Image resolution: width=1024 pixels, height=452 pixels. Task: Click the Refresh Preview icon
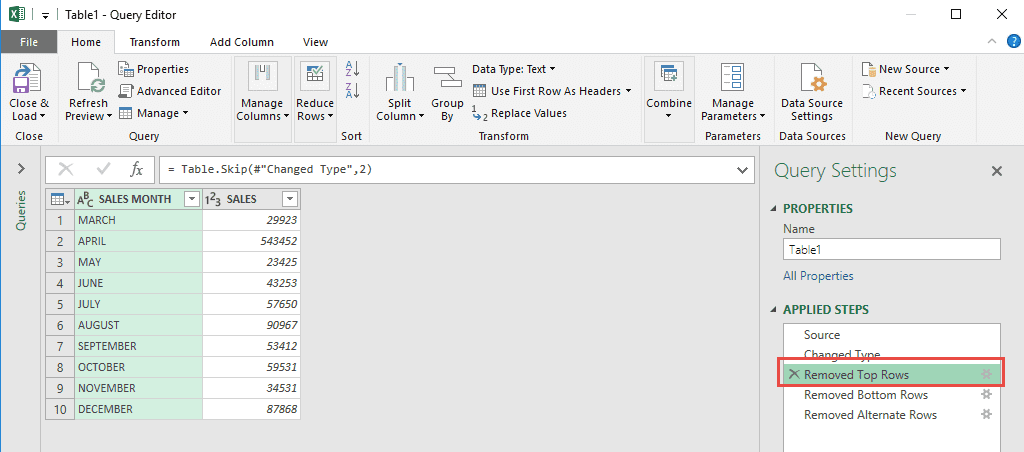tap(90, 77)
